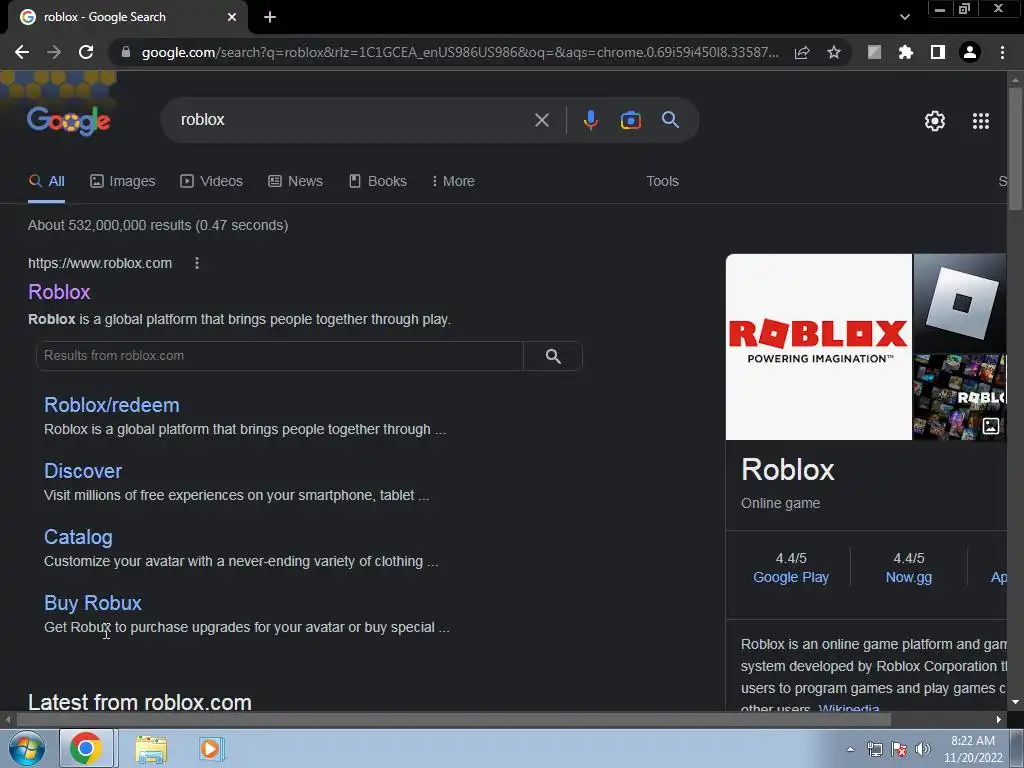1024x768 pixels.
Task: Expand the More search filters
Action: pos(453,182)
